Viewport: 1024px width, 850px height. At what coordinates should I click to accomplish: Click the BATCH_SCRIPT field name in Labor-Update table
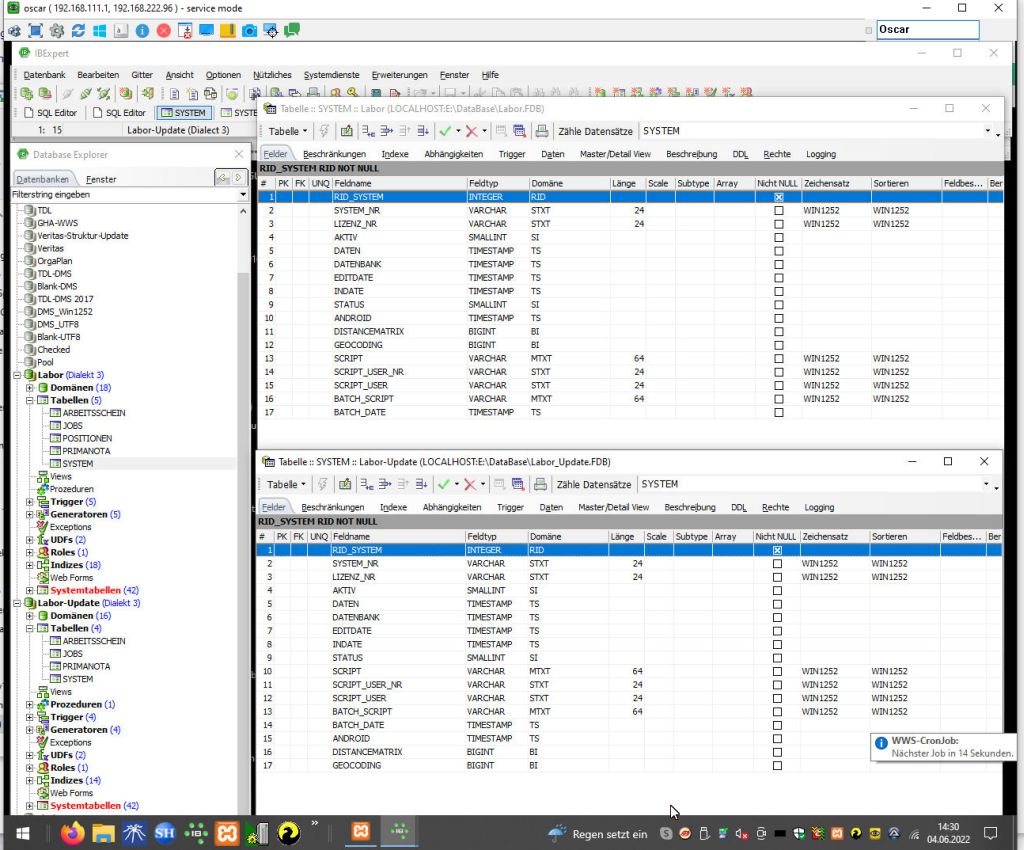click(362, 712)
